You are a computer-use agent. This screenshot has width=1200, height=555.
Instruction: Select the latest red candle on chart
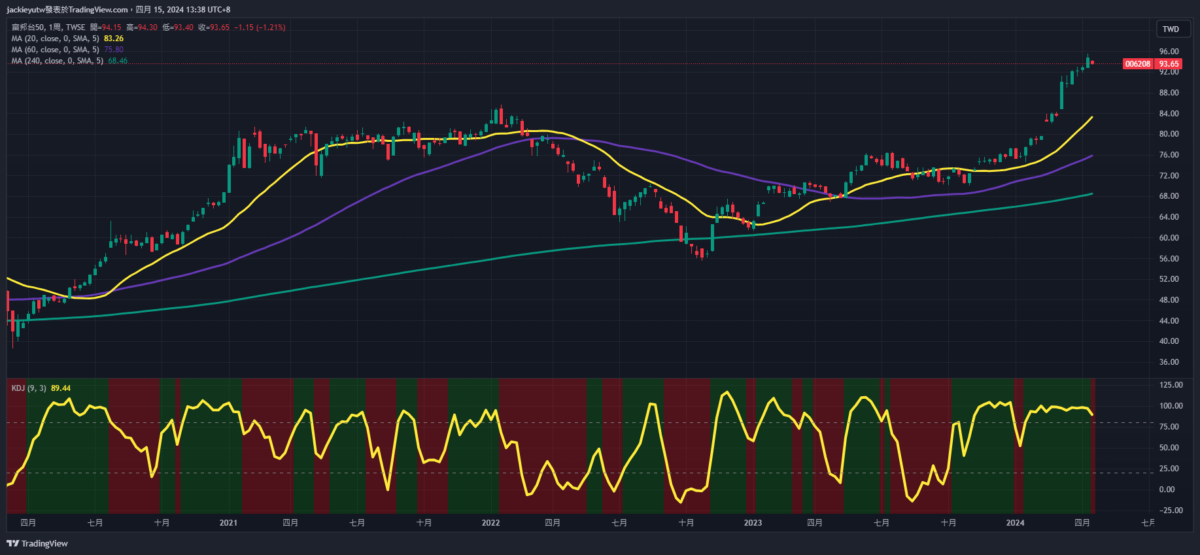click(1093, 62)
